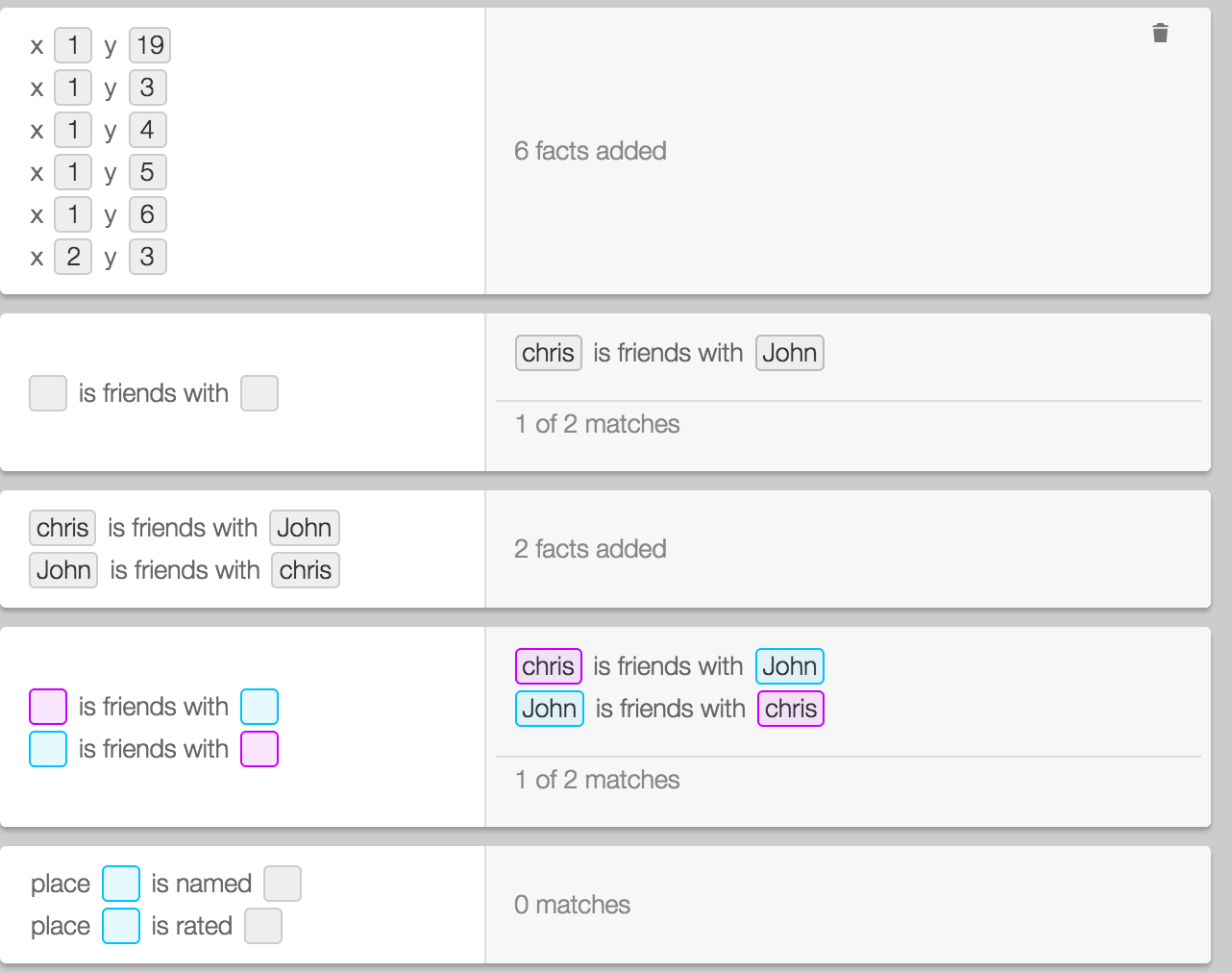1232x973 pixels.
Task: Click the y value 6 field
Action: [x=147, y=214]
